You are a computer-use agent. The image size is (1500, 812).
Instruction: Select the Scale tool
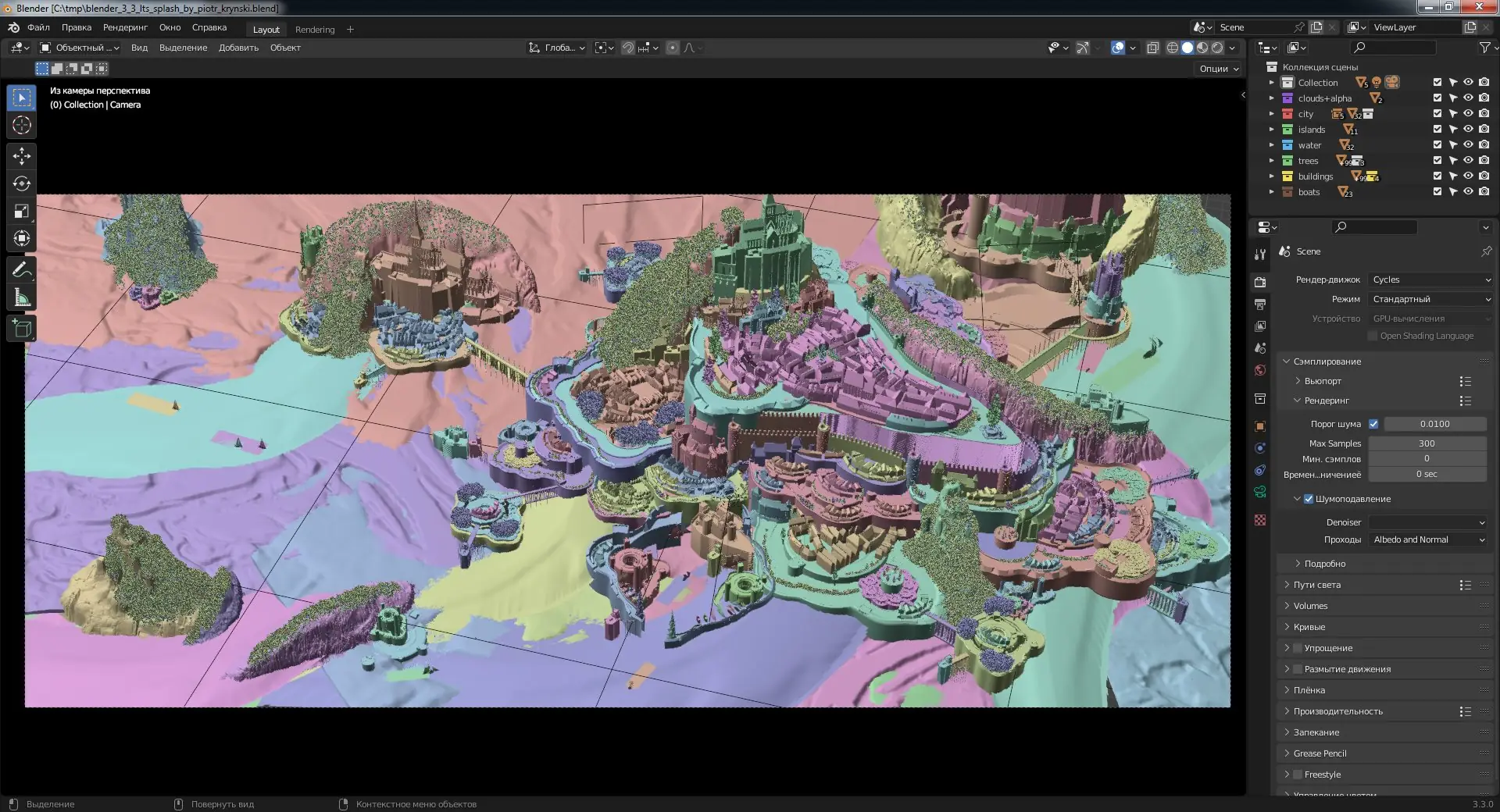(22, 212)
